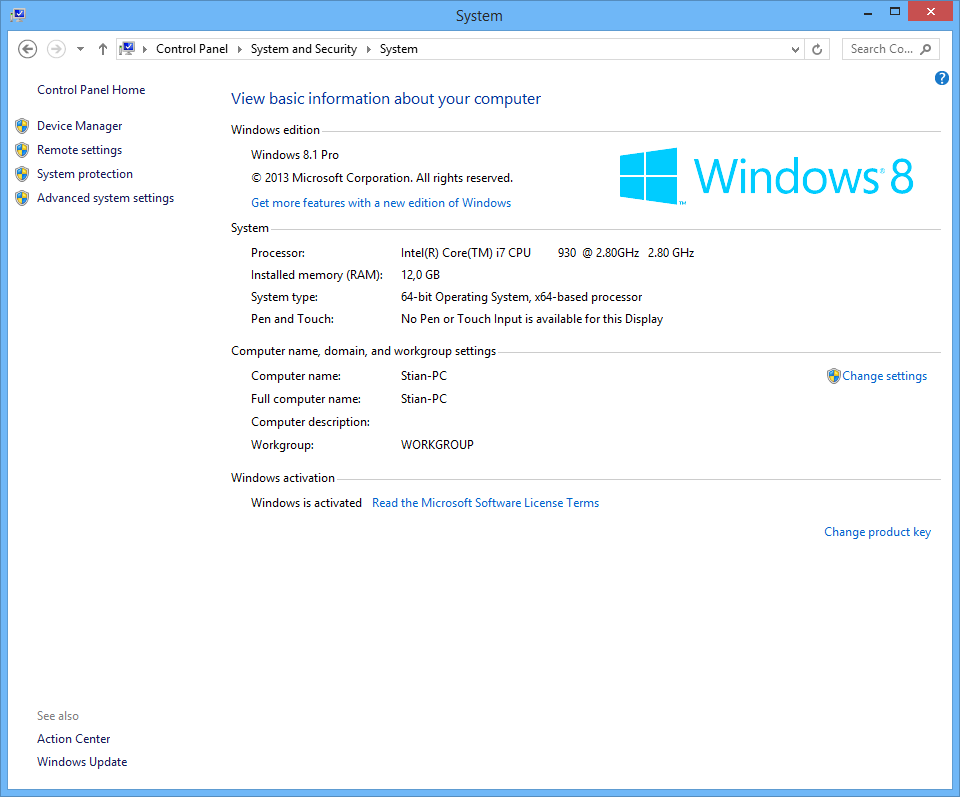
Task: Click the shield icon beside Change settings
Action: click(833, 376)
